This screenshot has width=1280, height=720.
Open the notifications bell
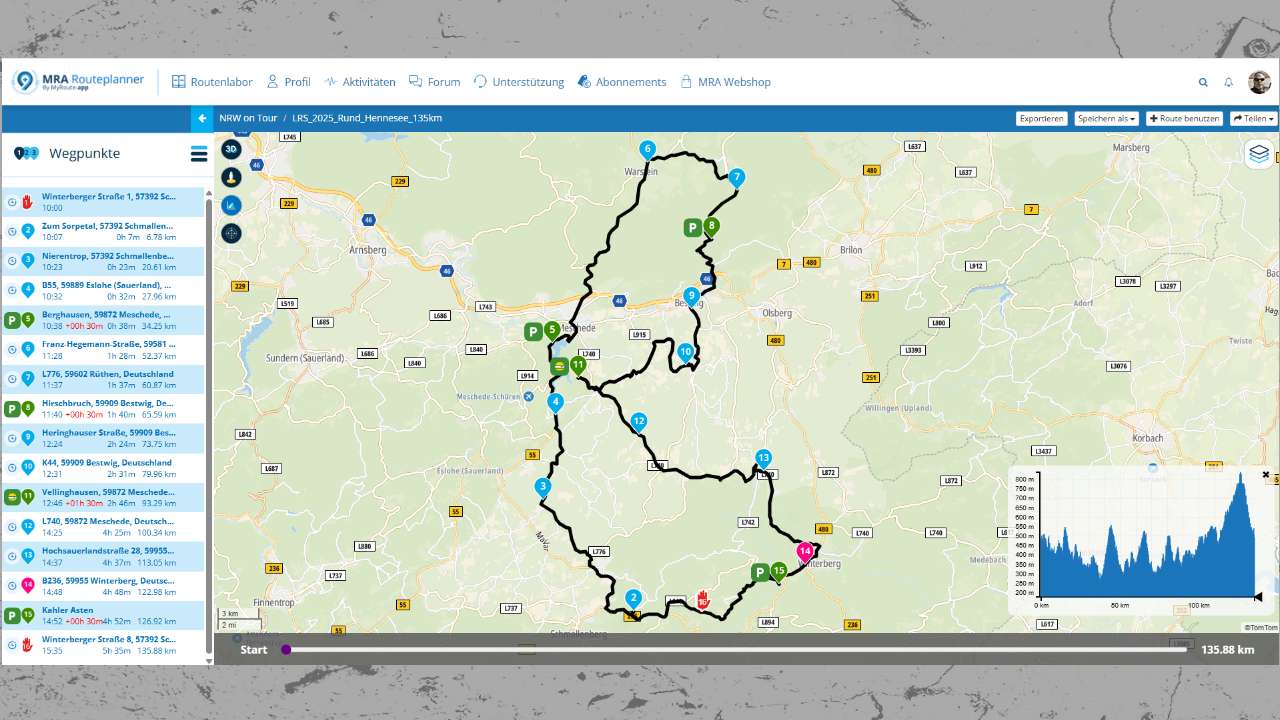pos(1229,82)
